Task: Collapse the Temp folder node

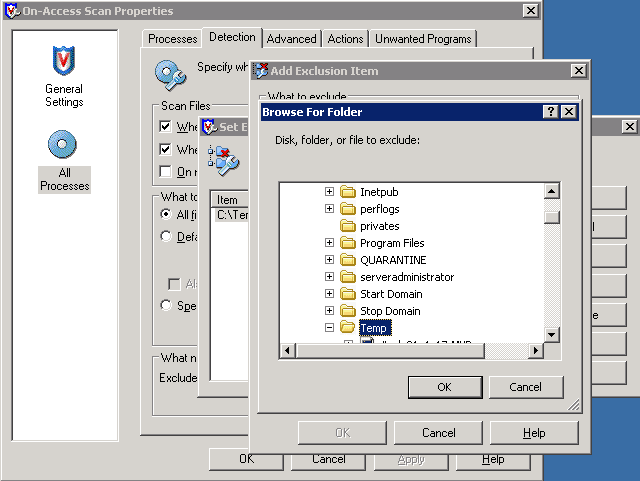Action: 329,327
